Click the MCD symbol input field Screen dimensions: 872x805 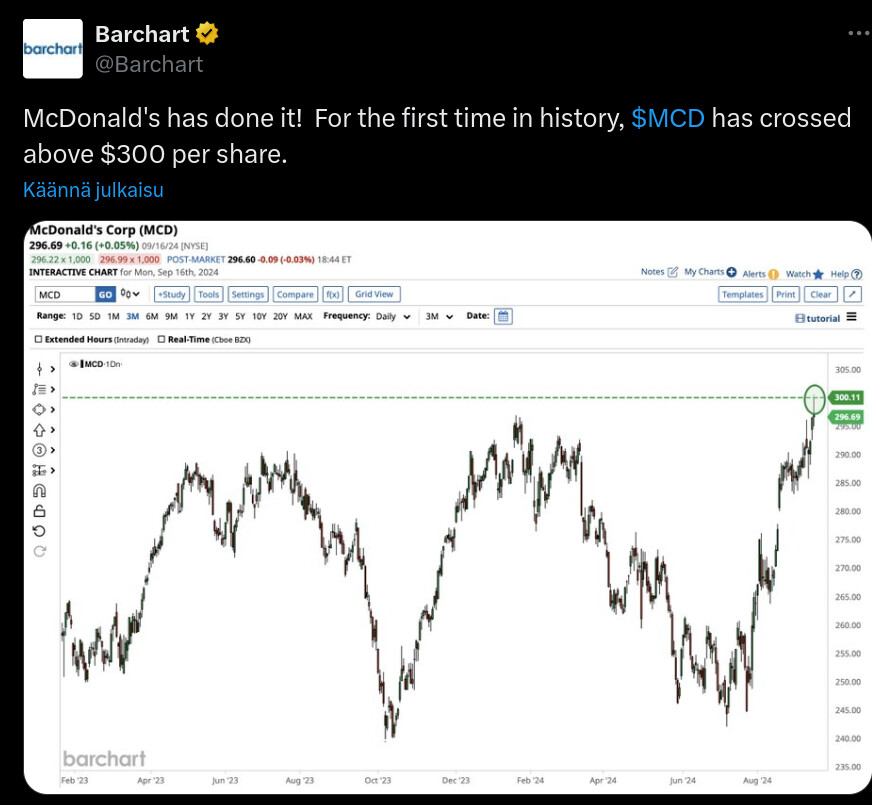coord(64,294)
